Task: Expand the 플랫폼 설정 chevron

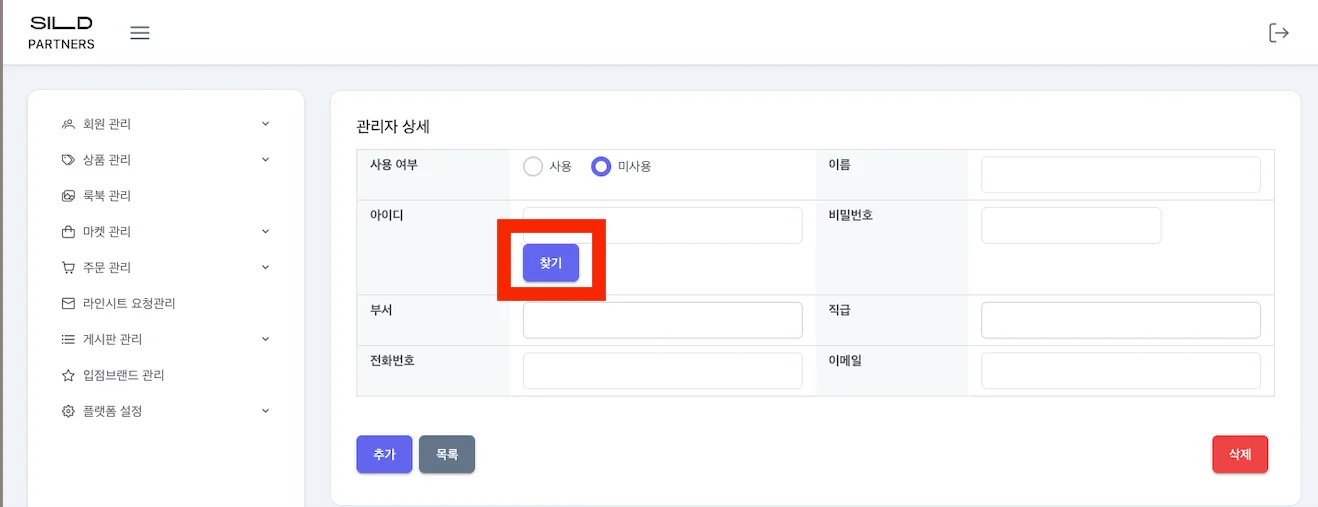Action: [265, 411]
